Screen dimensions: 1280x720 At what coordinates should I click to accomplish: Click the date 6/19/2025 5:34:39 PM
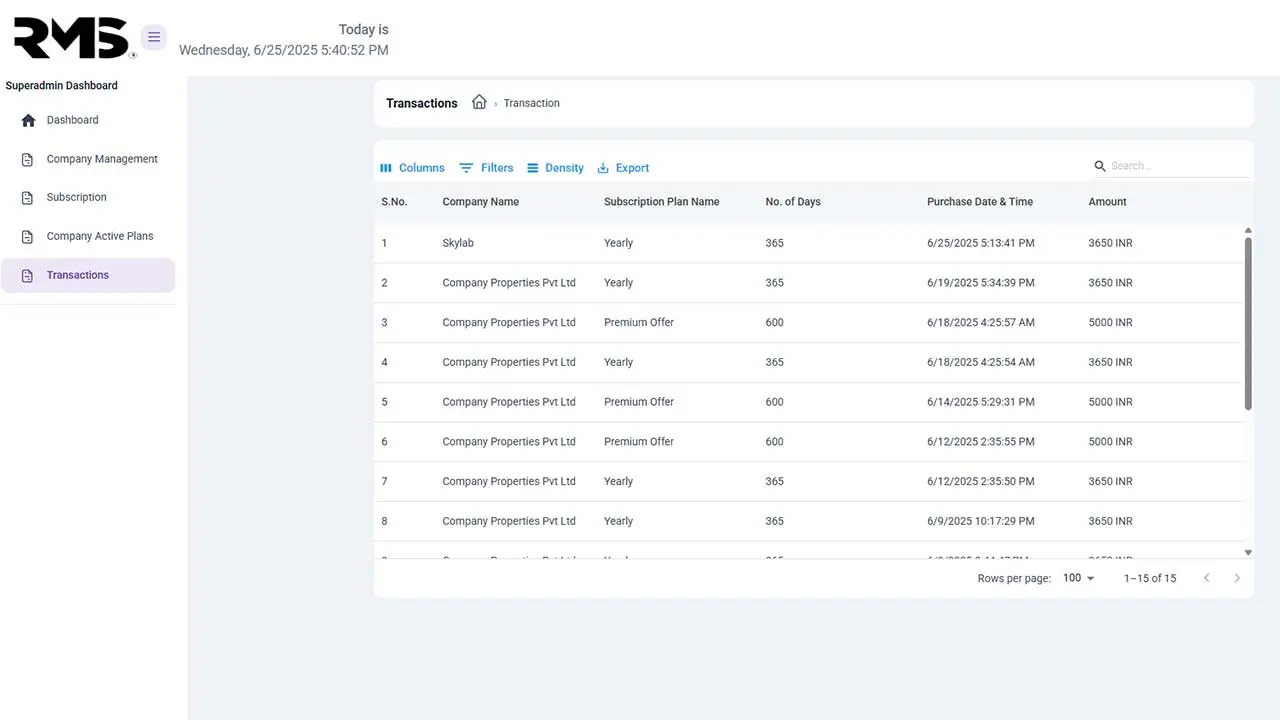(981, 283)
